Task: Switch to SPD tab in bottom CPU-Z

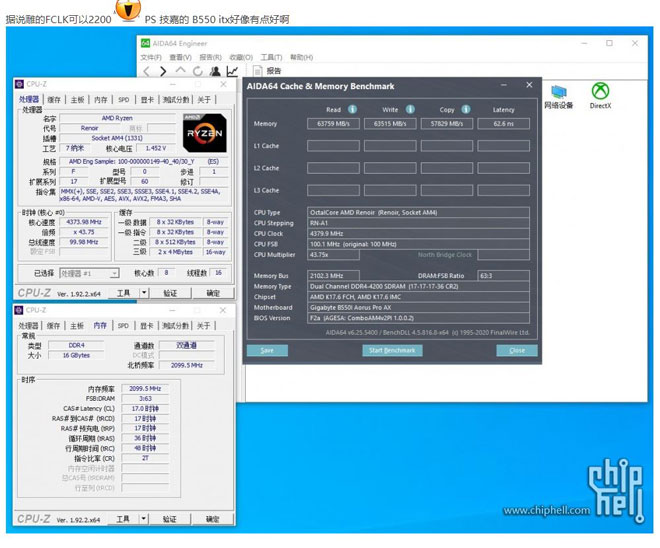Action: click(x=123, y=326)
